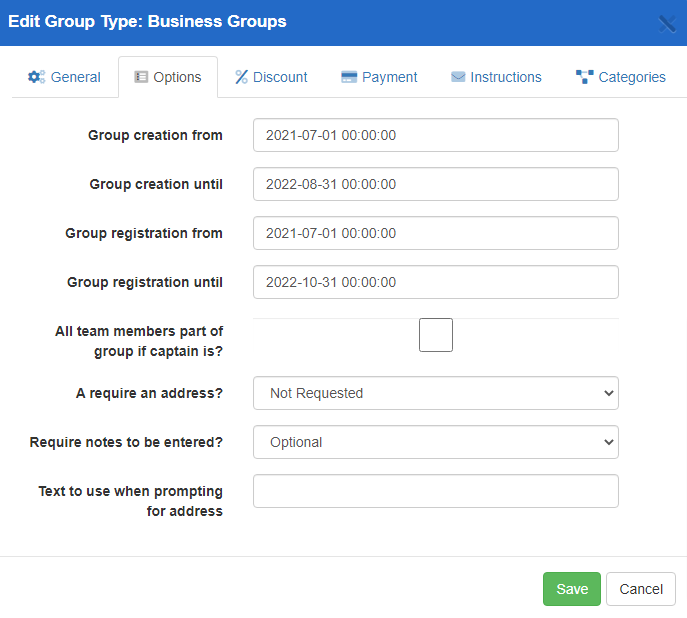This screenshot has width=687, height=618.
Task: Click the hierarchy Categories icon
Action: tap(585, 77)
